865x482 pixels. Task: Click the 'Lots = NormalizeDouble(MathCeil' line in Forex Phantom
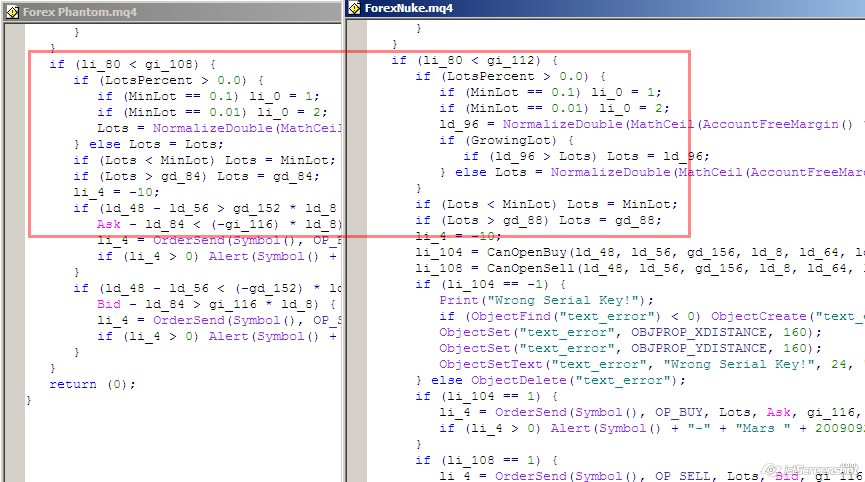click(x=220, y=128)
